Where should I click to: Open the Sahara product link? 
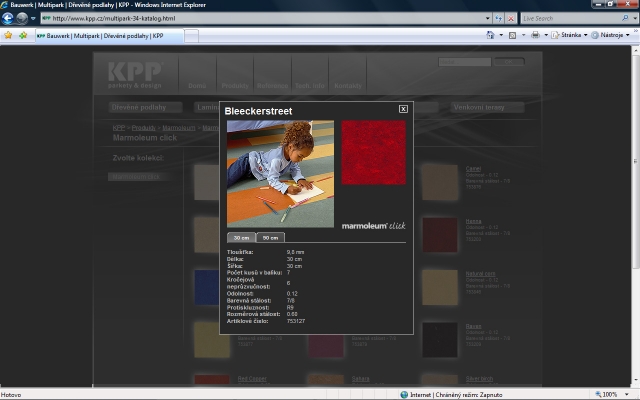click(x=360, y=379)
